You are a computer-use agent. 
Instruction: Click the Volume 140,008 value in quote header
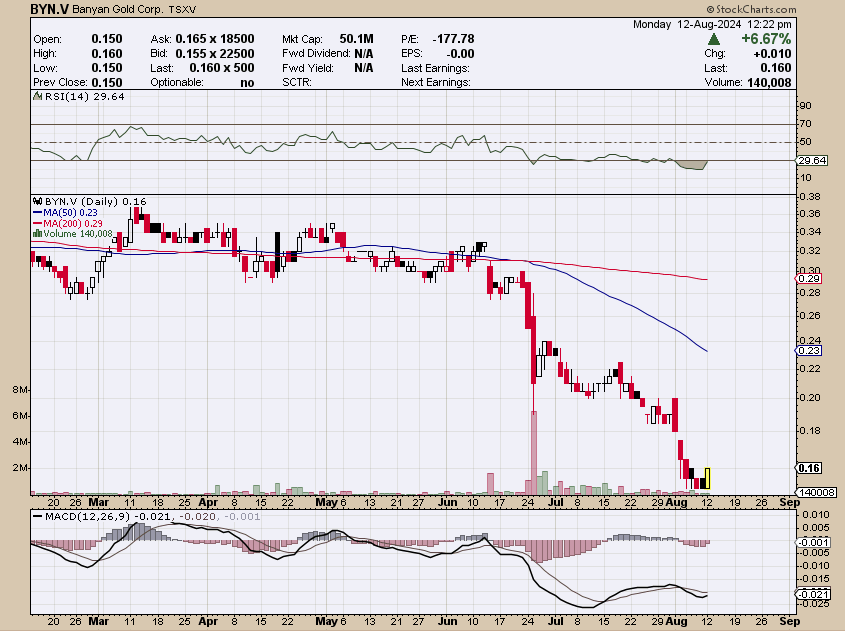click(769, 82)
